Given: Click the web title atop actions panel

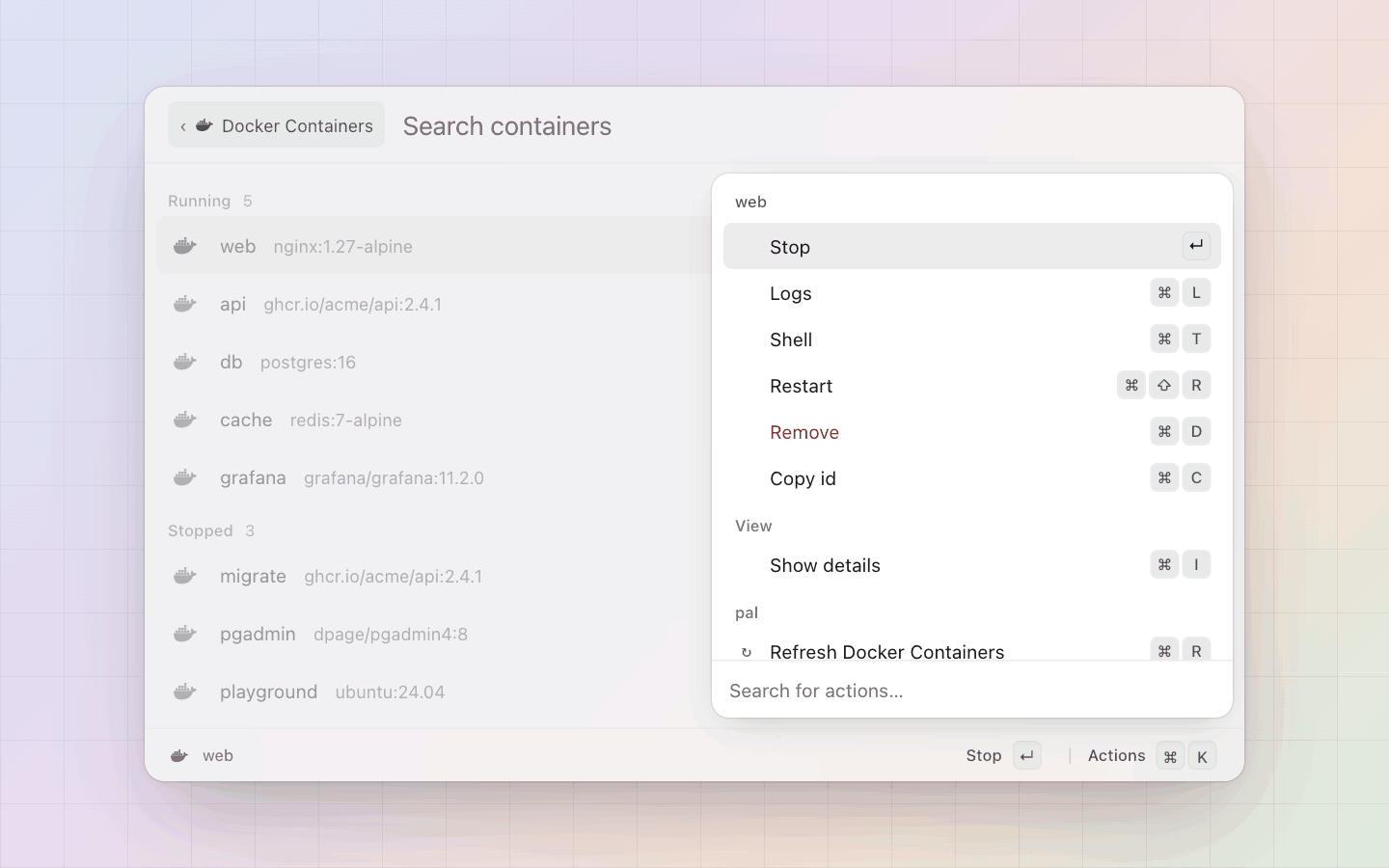Looking at the screenshot, I should [750, 203].
